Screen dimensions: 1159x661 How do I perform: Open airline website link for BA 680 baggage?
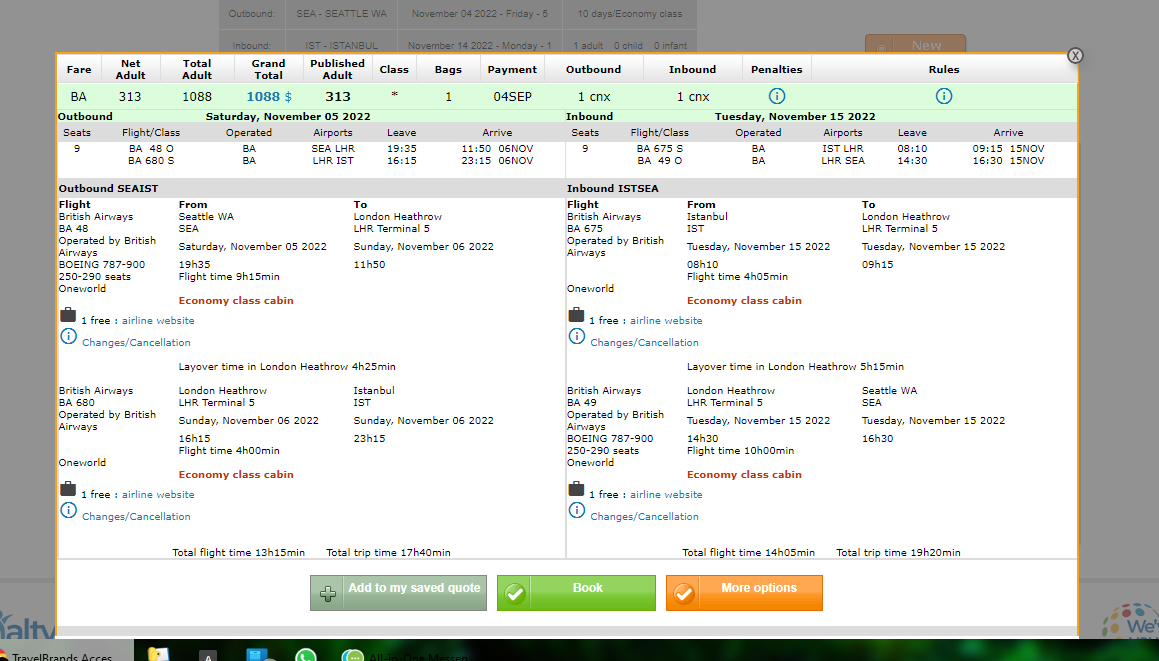point(158,495)
